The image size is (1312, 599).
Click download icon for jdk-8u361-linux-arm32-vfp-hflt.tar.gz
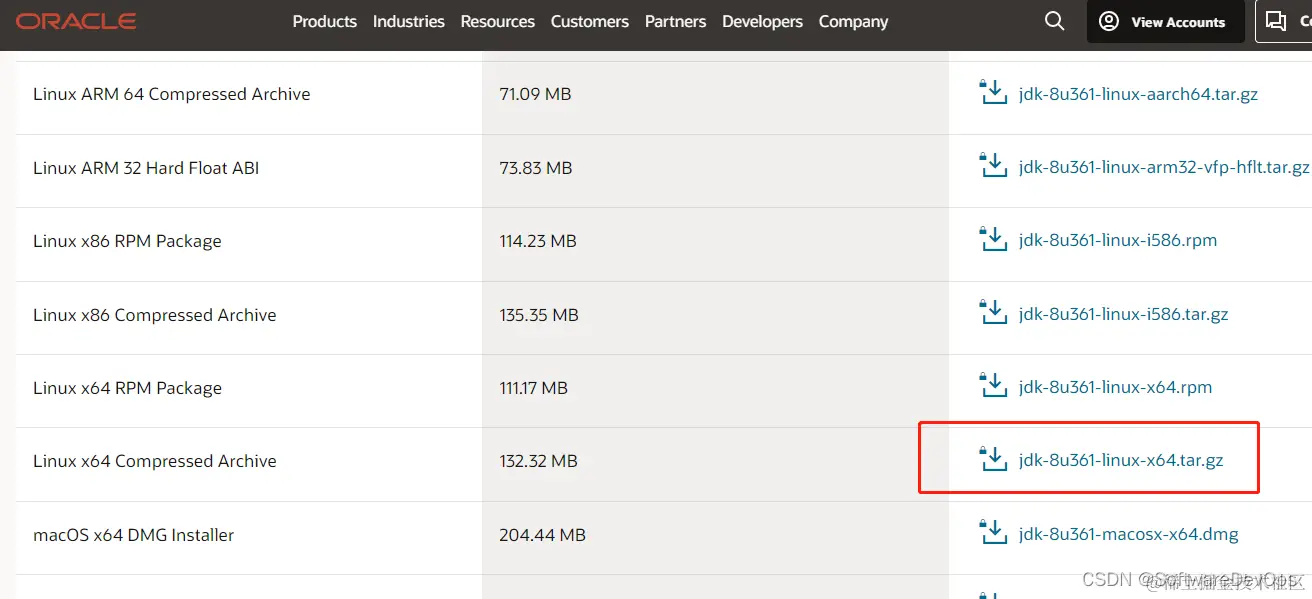(992, 166)
